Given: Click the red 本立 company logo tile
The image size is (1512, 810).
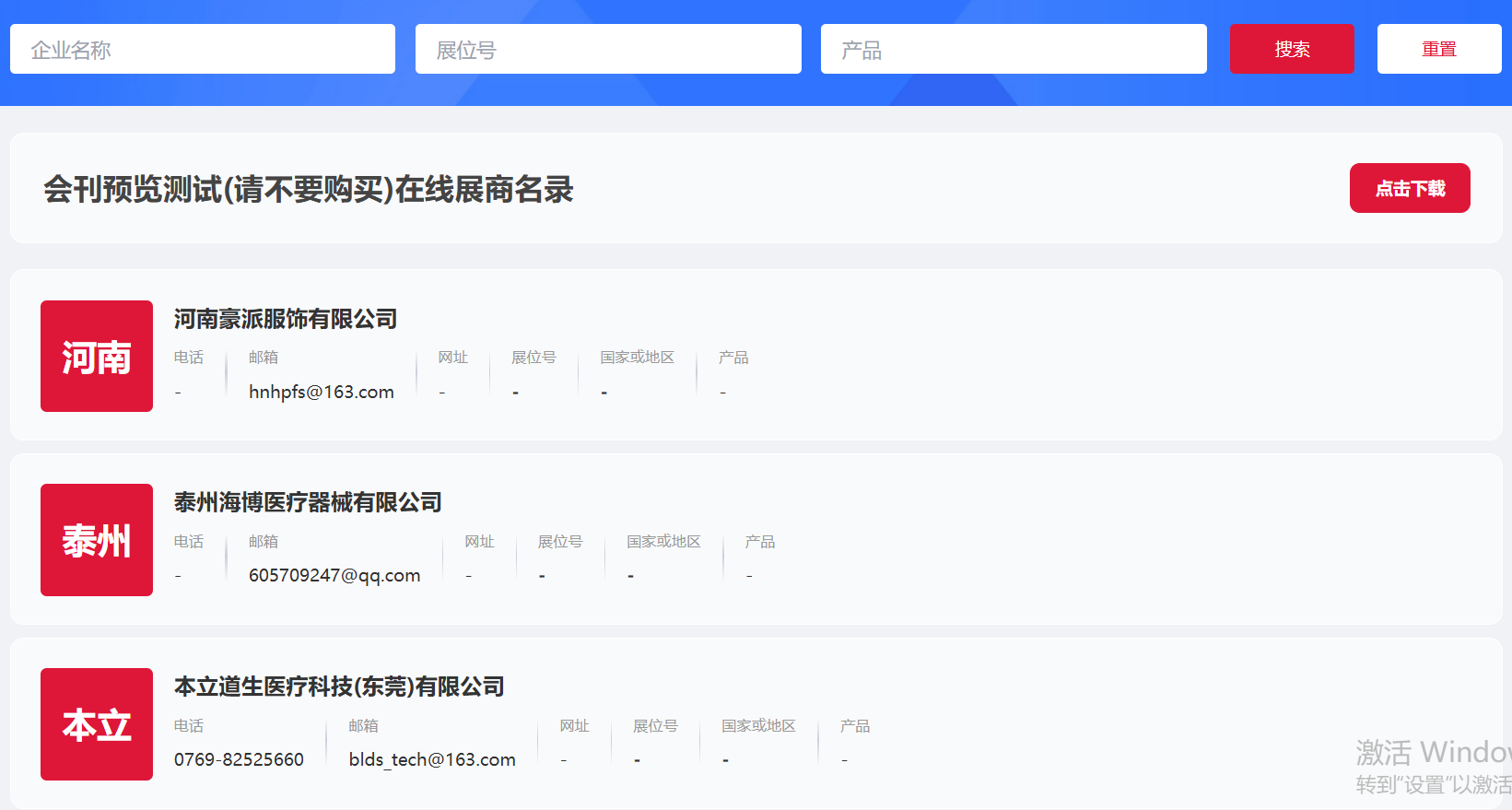Looking at the screenshot, I should pyautogui.click(x=97, y=724).
